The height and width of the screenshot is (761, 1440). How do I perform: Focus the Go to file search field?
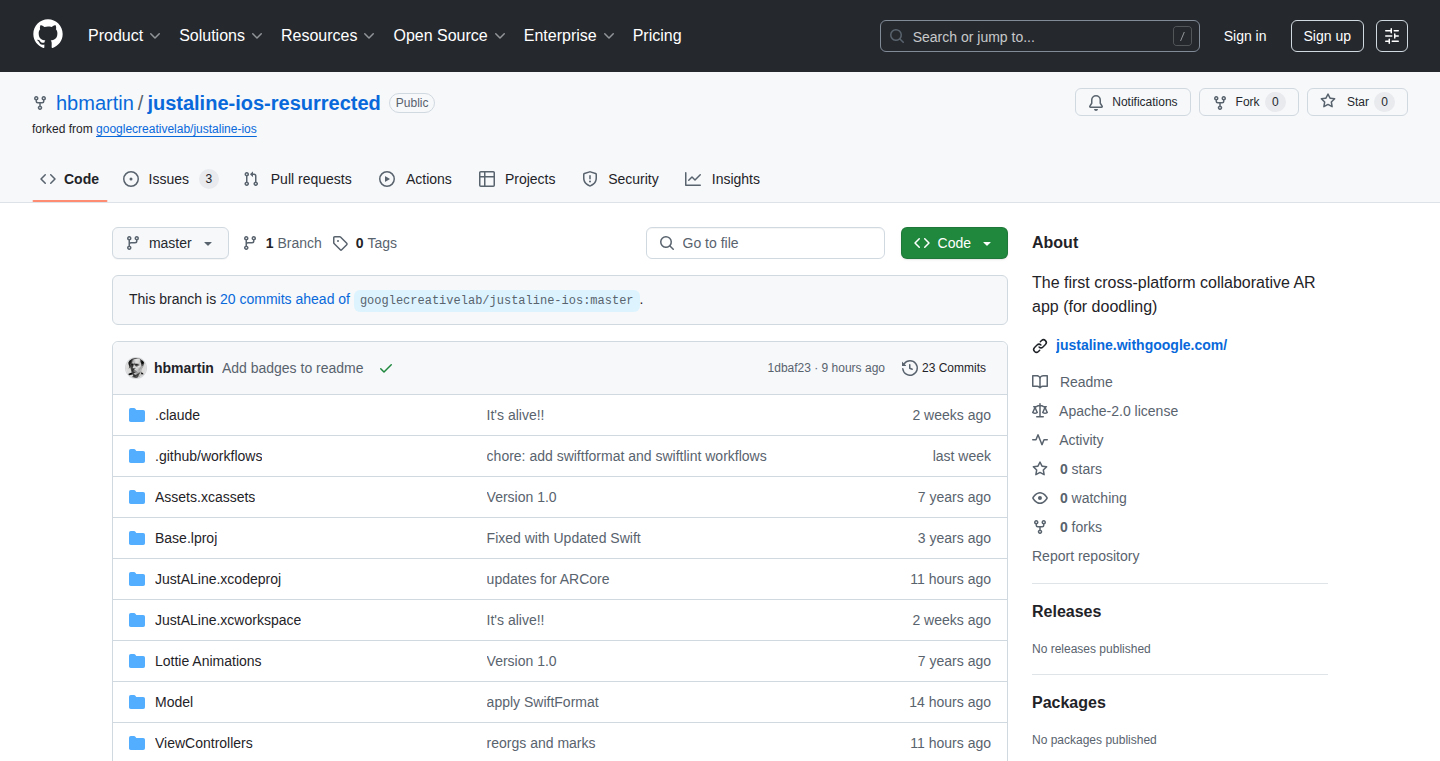[x=765, y=243]
